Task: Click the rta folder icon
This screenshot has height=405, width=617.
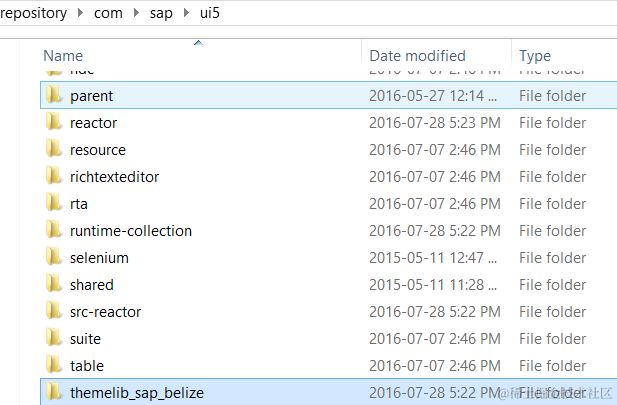Action: (x=54, y=203)
